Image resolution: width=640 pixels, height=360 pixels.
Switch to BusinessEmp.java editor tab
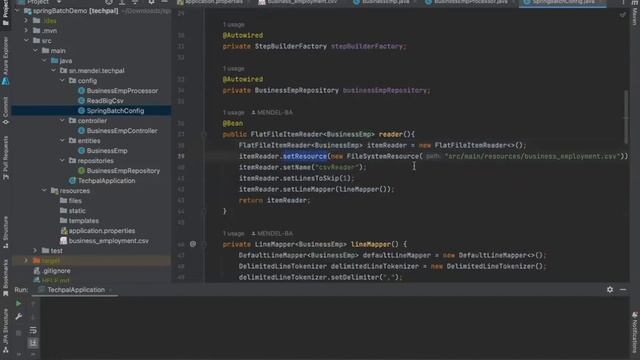tap(384, 2)
